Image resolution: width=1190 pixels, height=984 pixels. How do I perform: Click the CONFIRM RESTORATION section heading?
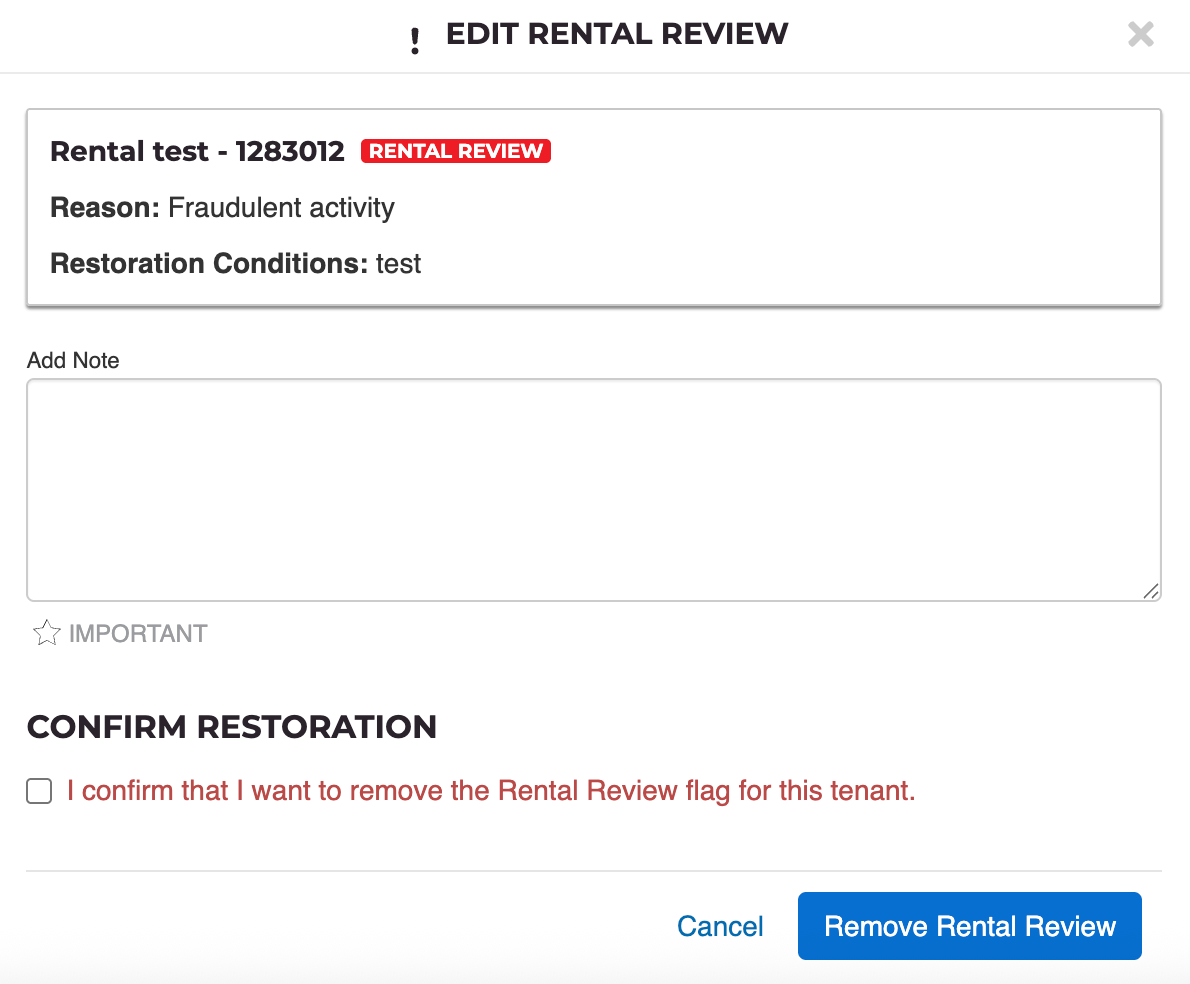232,726
